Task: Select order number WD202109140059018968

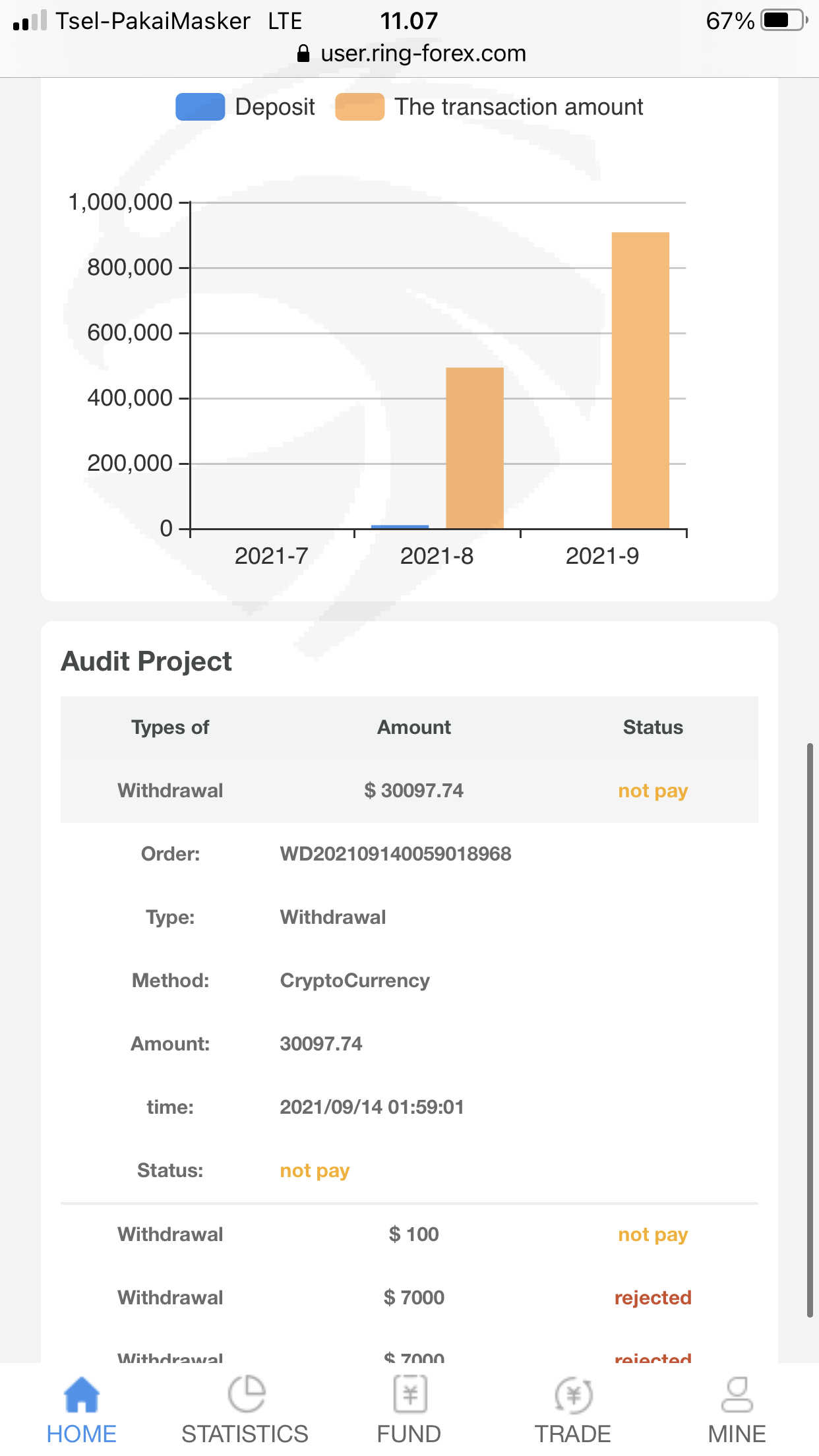Action: point(395,854)
